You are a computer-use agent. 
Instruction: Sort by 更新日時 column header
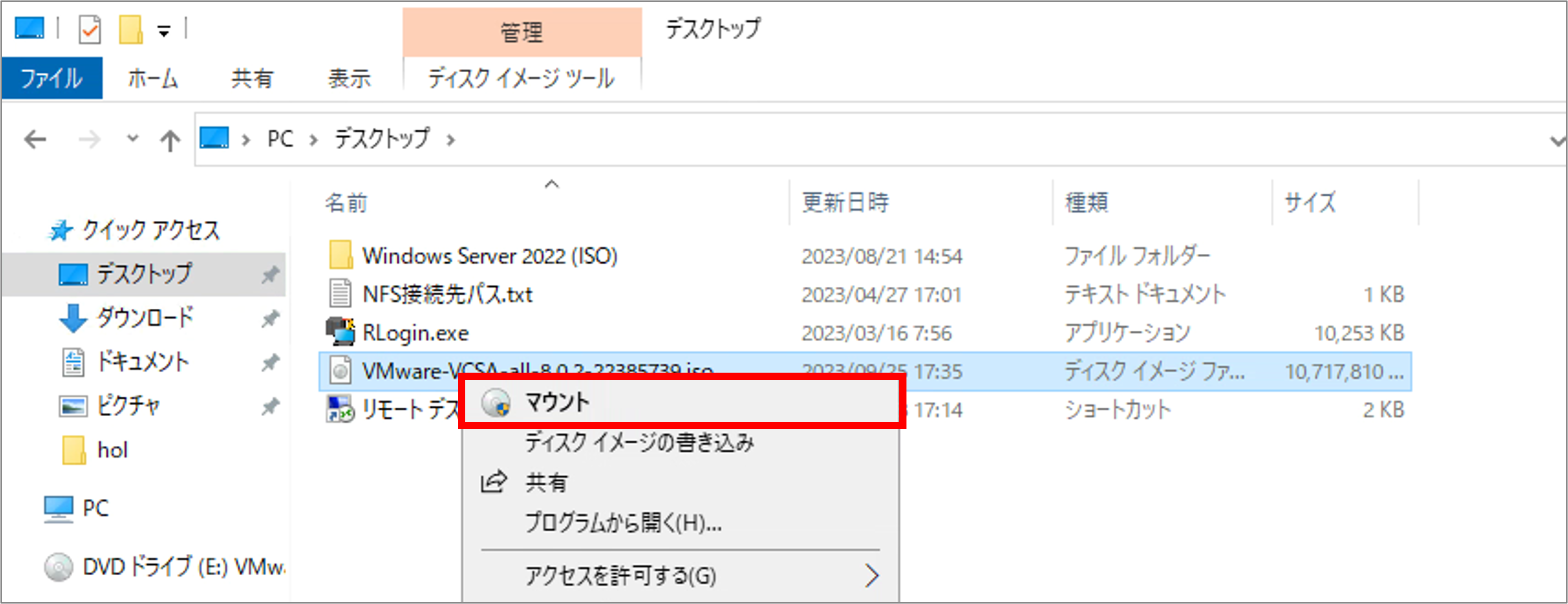845,202
